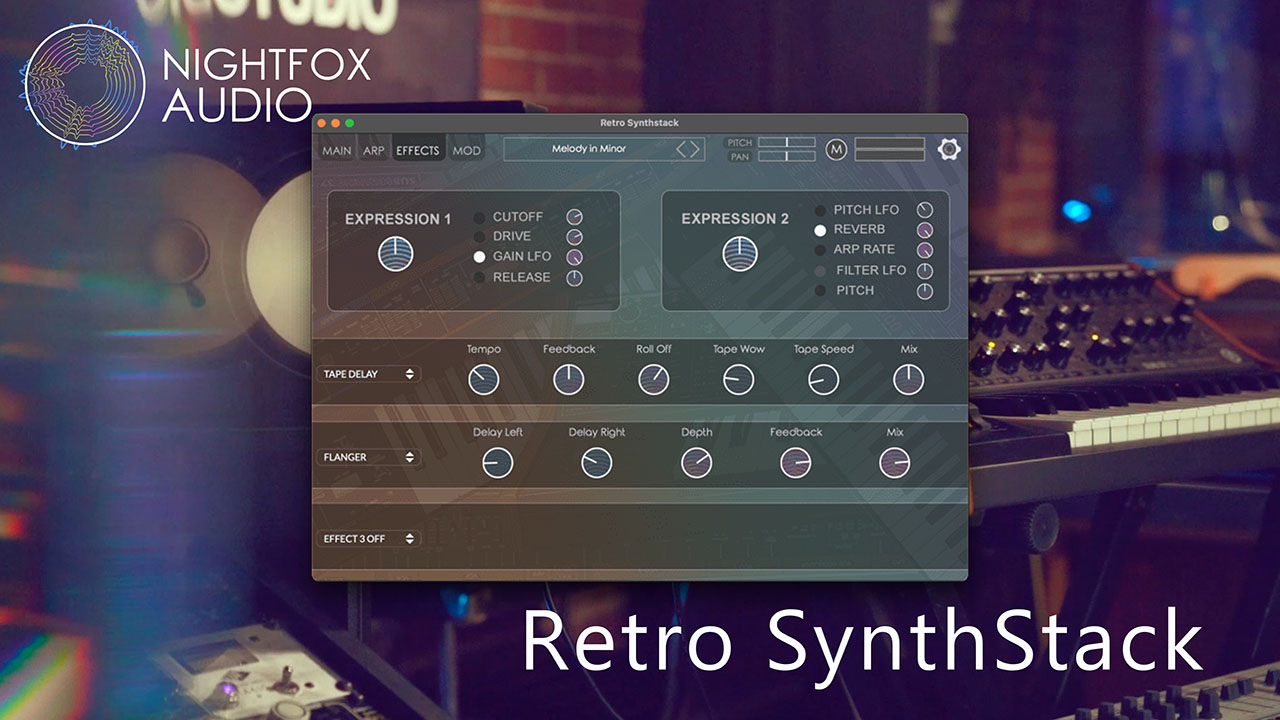Toggle the REVERB radio in Expression 2

tap(820, 230)
